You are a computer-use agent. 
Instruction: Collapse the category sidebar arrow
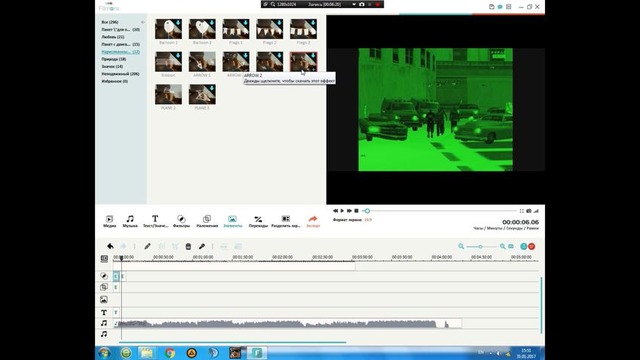pos(142,22)
